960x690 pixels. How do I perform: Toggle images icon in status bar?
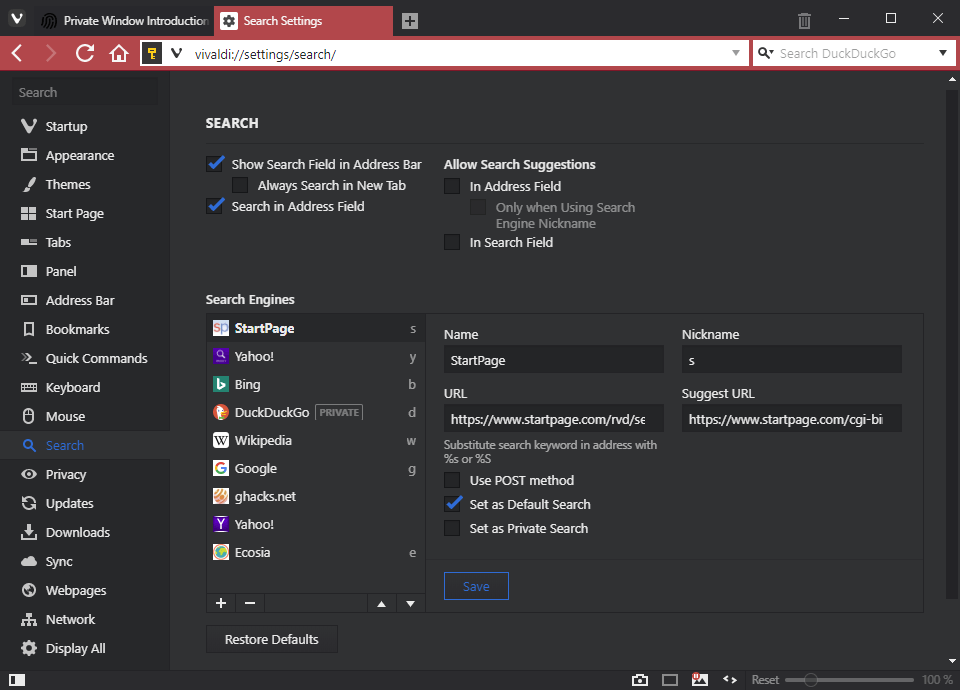pyautogui.click(x=700, y=679)
